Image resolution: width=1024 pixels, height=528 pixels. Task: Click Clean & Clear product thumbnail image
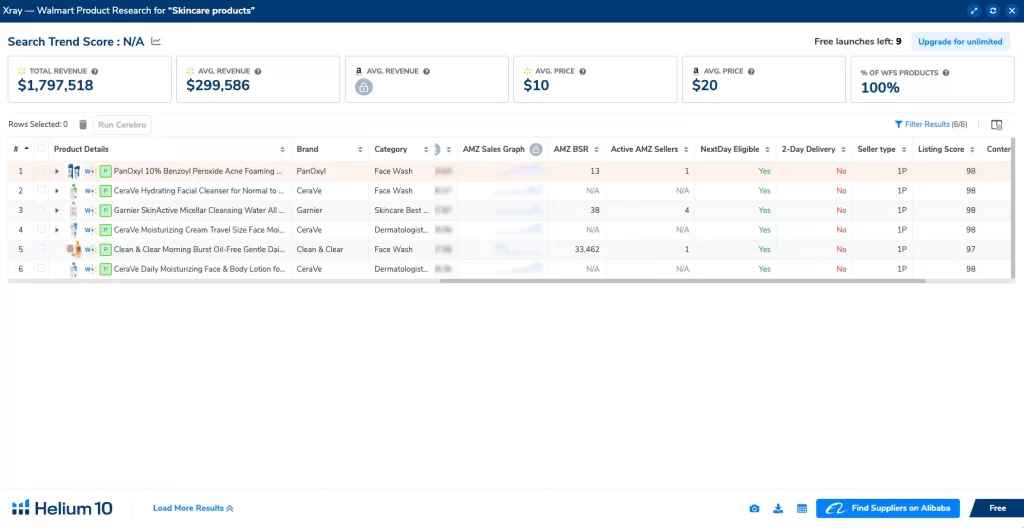(x=74, y=249)
